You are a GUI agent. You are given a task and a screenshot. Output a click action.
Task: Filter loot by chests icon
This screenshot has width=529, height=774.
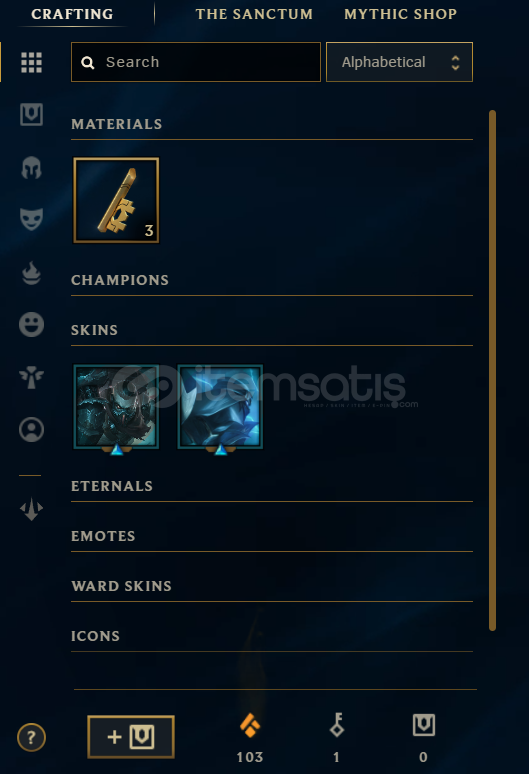tap(31, 115)
